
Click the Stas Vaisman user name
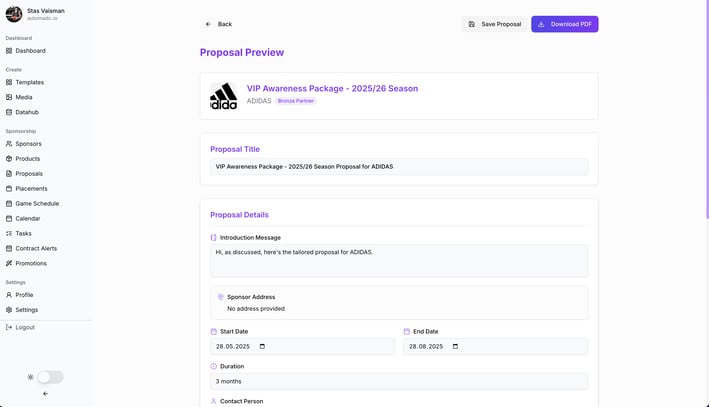pyautogui.click(x=46, y=11)
